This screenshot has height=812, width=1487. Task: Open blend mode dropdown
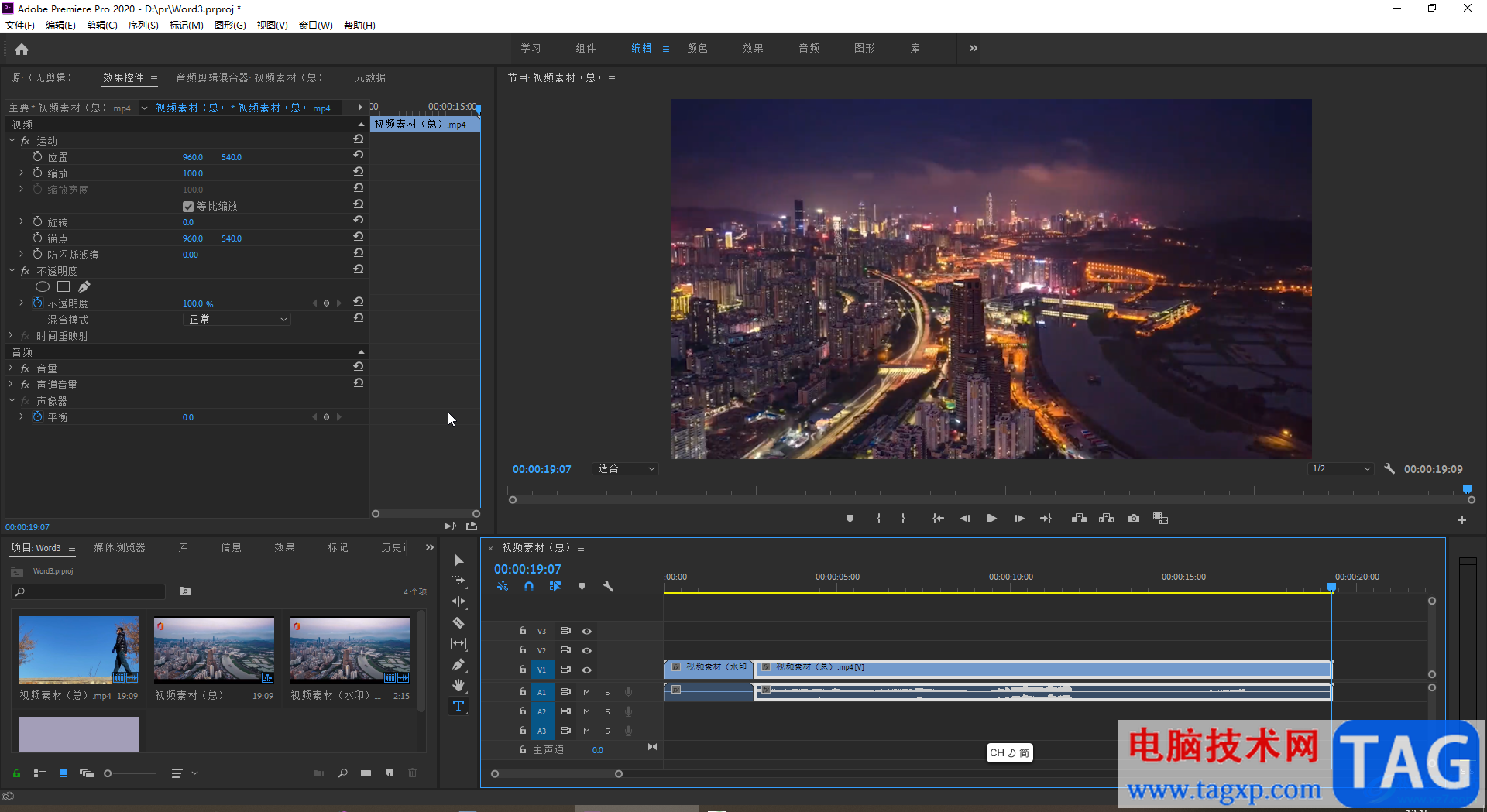click(x=237, y=320)
